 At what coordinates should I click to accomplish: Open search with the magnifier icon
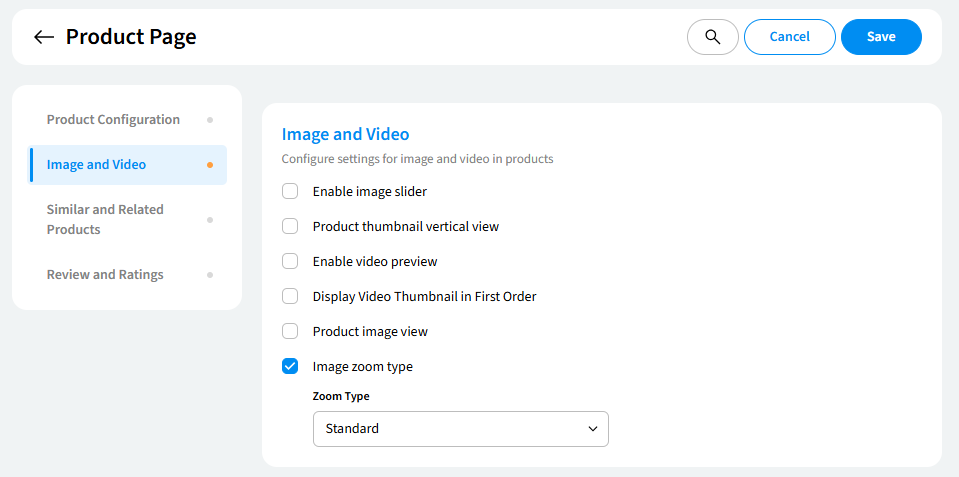point(712,37)
